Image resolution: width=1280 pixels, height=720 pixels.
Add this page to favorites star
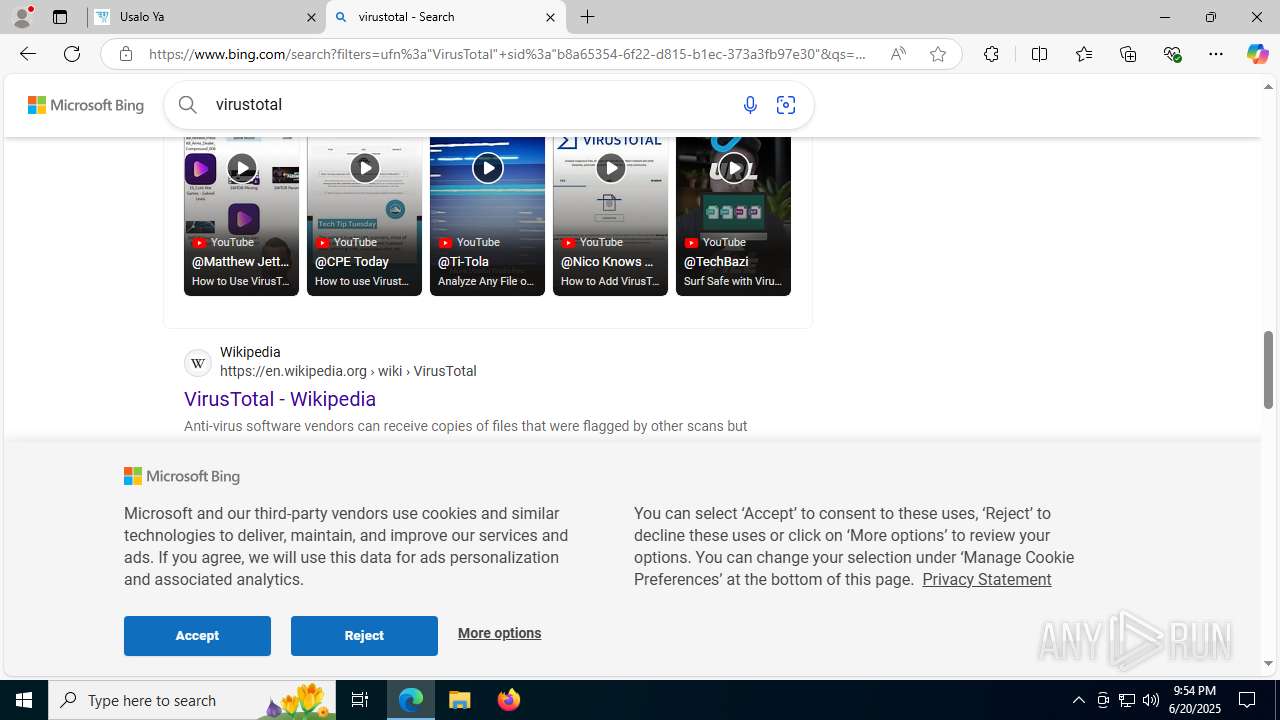click(x=938, y=54)
